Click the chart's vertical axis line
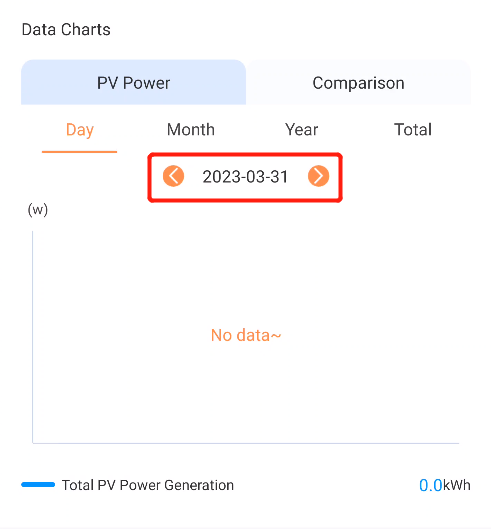The width and height of the screenshot is (491, 529). tap(33, 337)
